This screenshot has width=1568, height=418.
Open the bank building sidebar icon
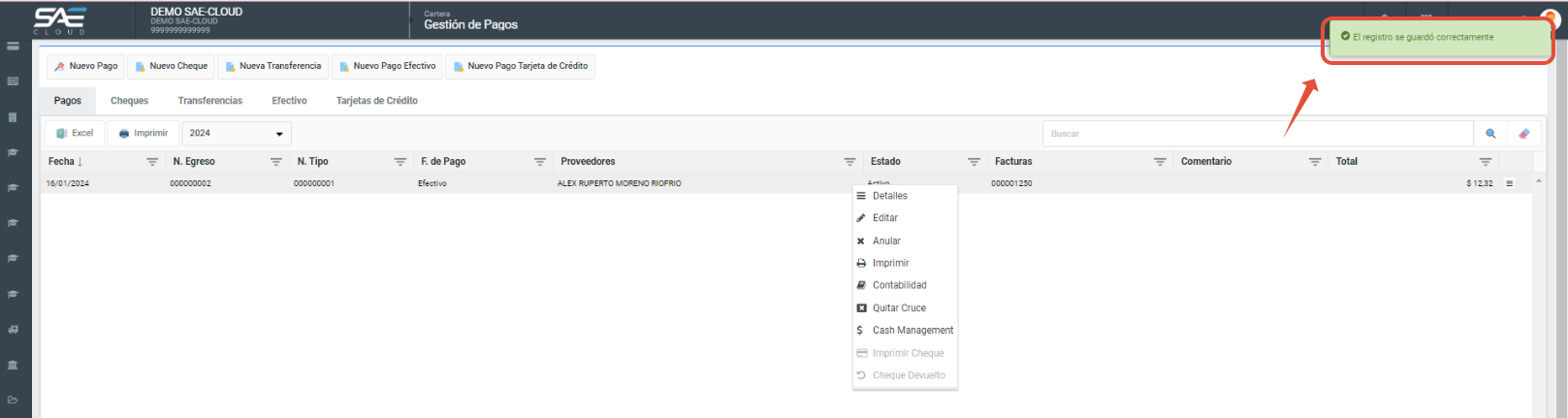click(x=13, y=365)
